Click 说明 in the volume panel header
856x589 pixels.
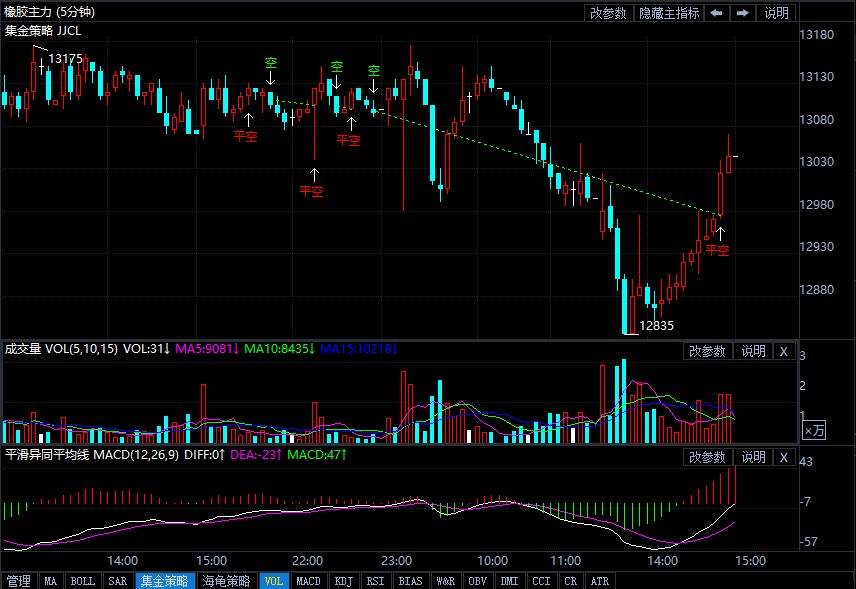pyautogui.click(x=752, y=351)
